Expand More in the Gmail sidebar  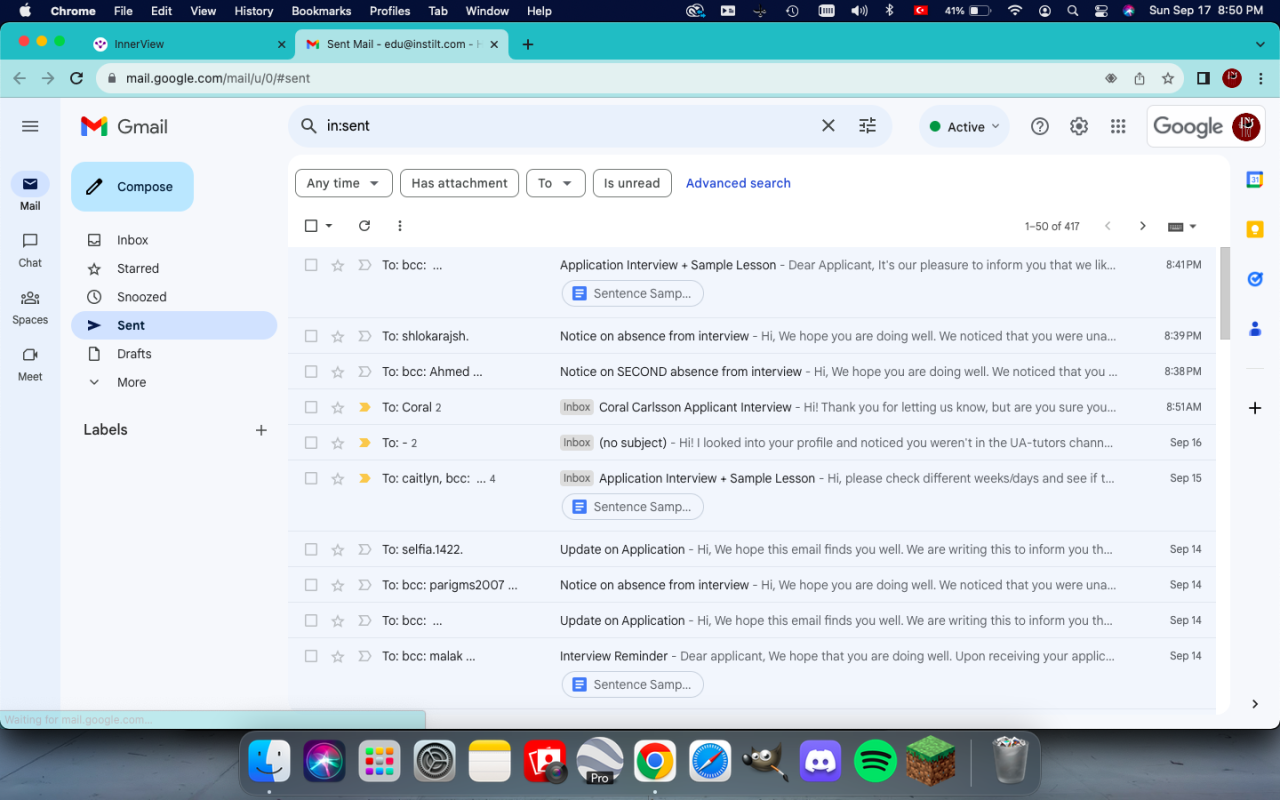click(131, 382)
